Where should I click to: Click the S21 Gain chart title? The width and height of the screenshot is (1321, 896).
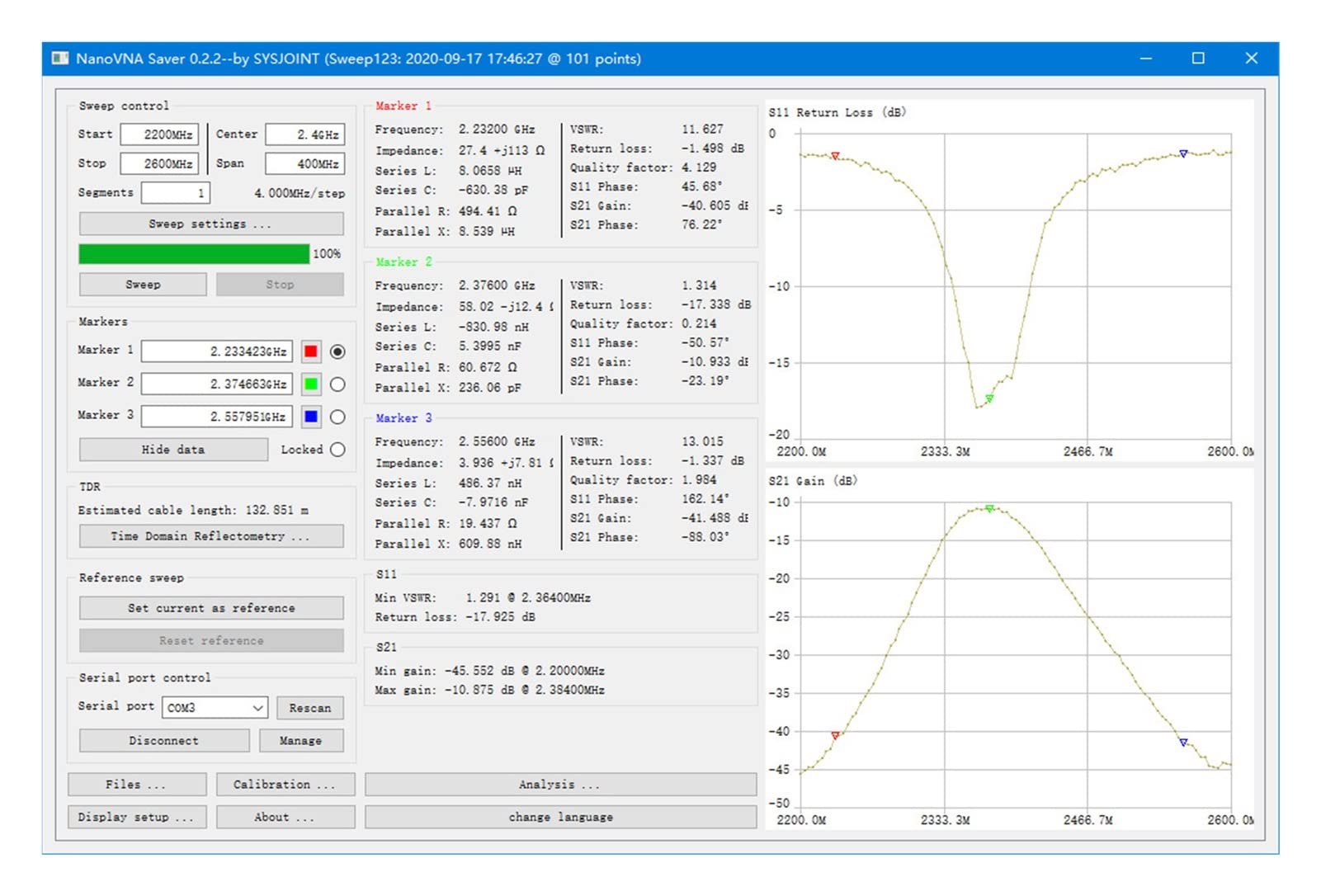pyautogui.click(x=812, y=481)
